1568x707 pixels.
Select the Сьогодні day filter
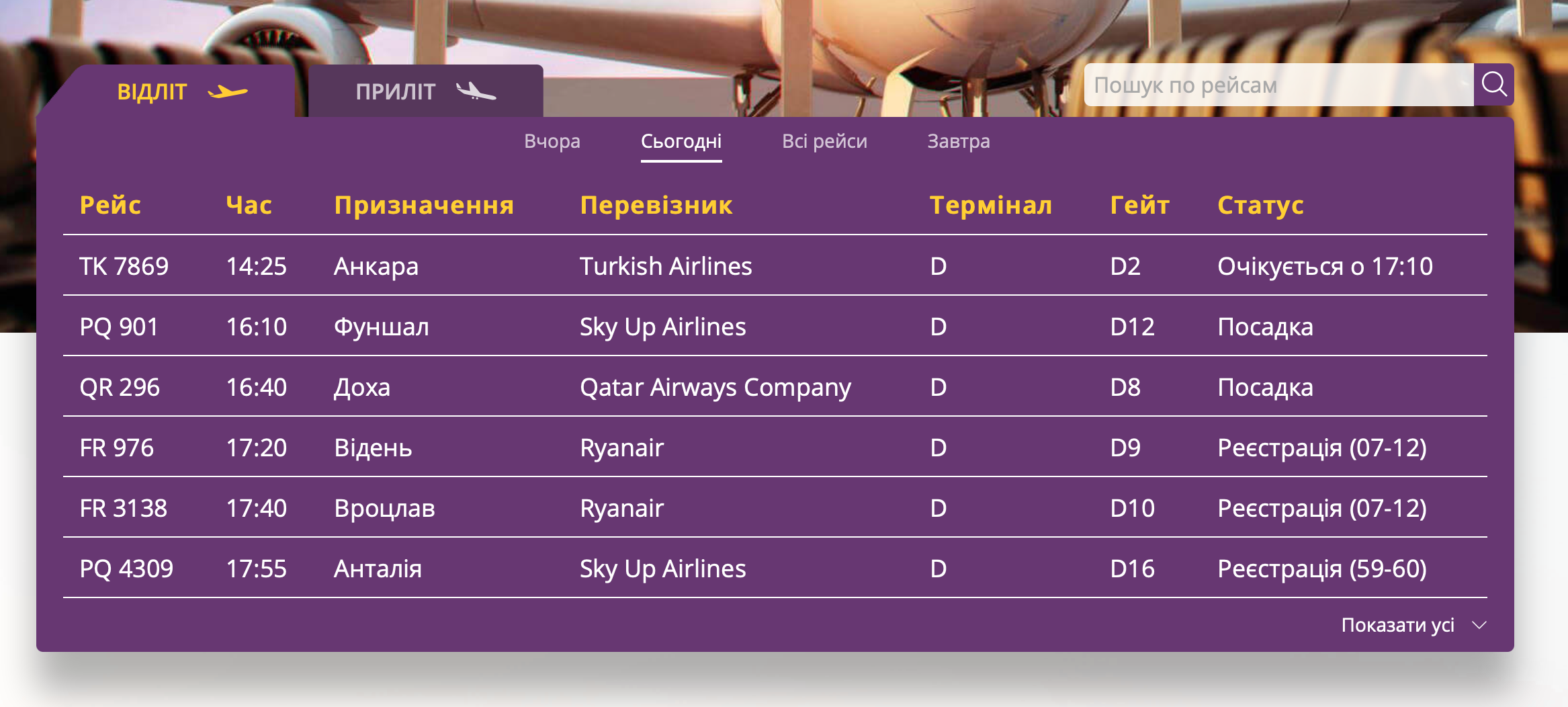tap(681, 141)
